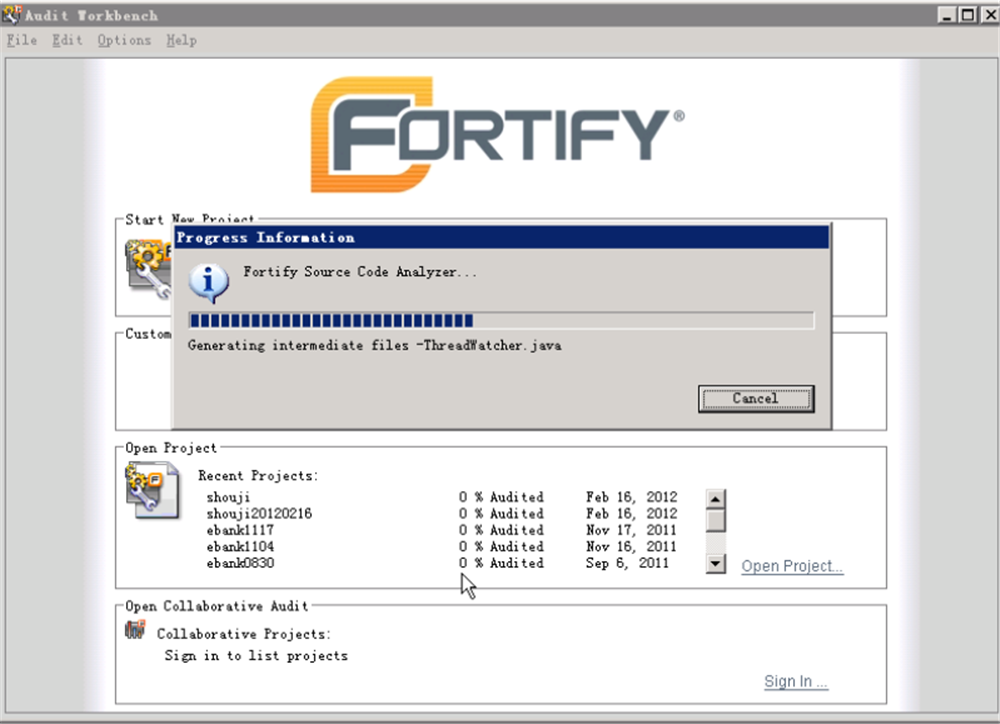Click the Progress Information title bar
Screen dimensions: 1000x724
point(502,238)
